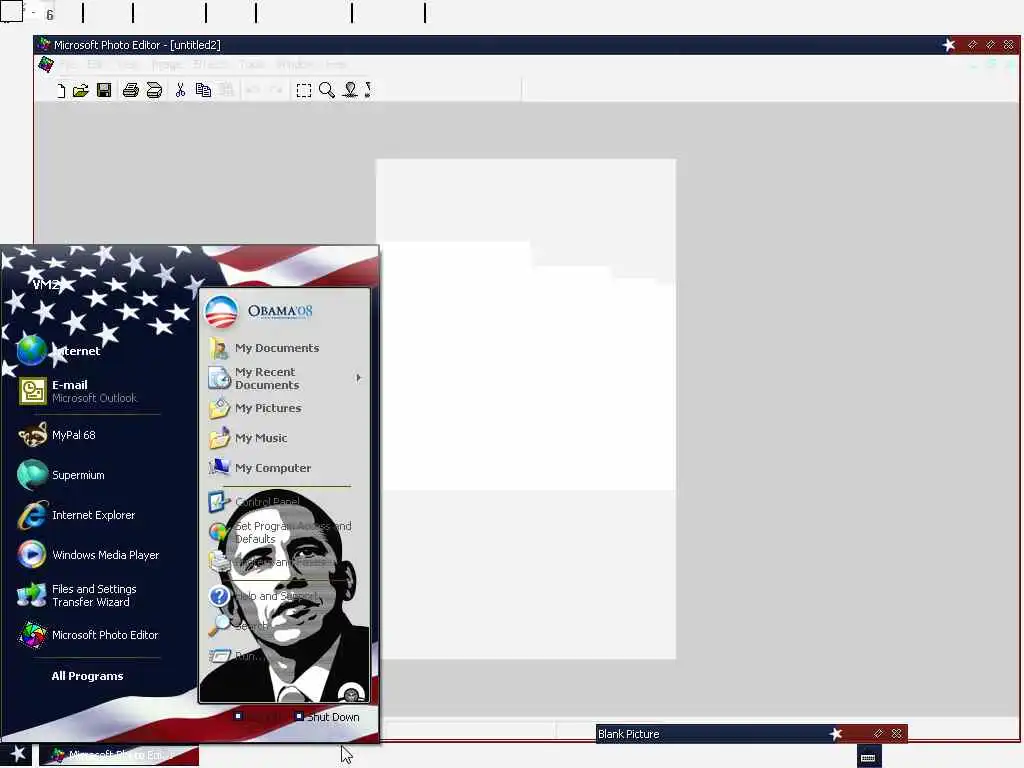Click the greyed Paste toolbar icon
Screen dimensions: 1024x768
(227, 91)
